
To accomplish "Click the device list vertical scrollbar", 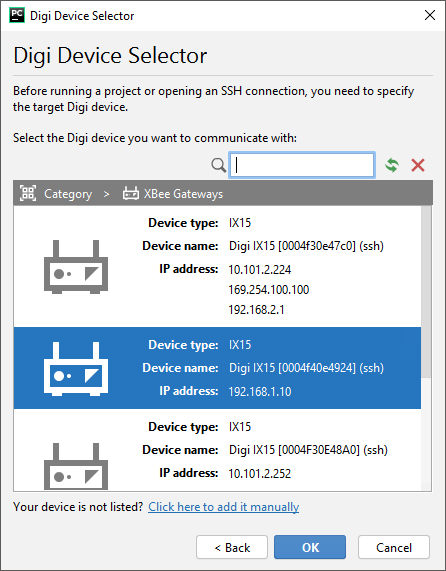I will click(426, 292).
